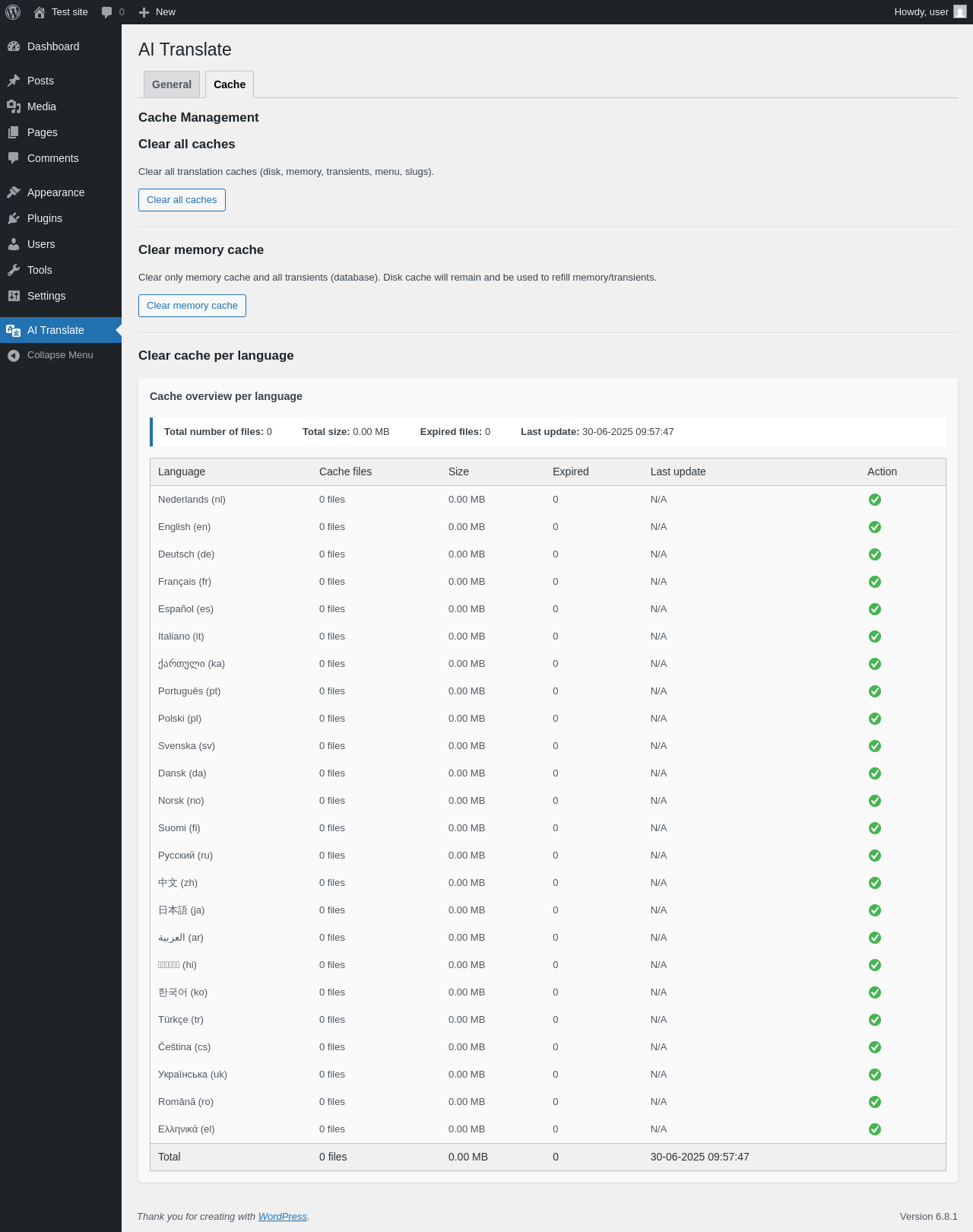The width and height of the screenshot is (973, 1232).
Task: Click the green checkmark for Polski row
Action: (x=875, y=719)
